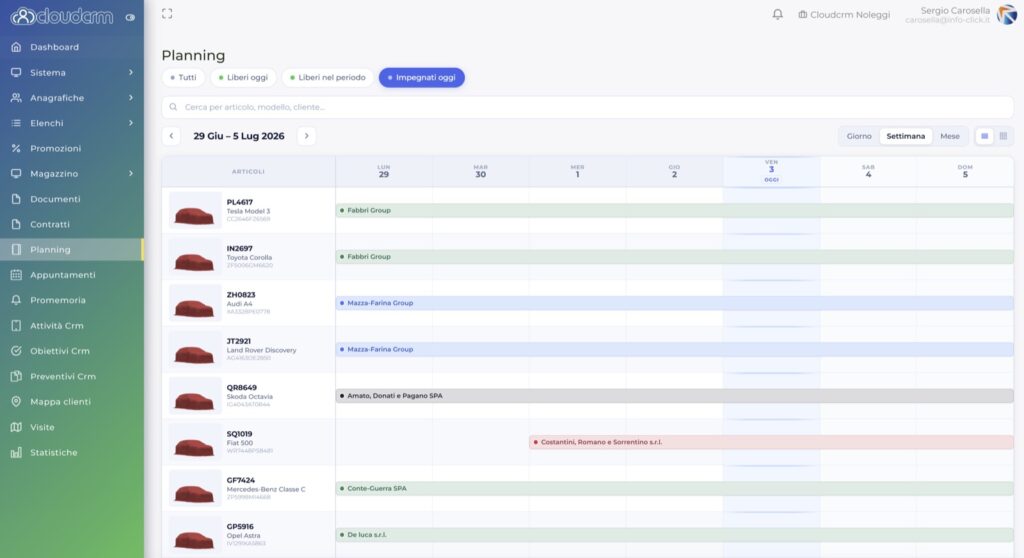
Task: Click Opel Astra car thumbnail
Action: point(195,535)
